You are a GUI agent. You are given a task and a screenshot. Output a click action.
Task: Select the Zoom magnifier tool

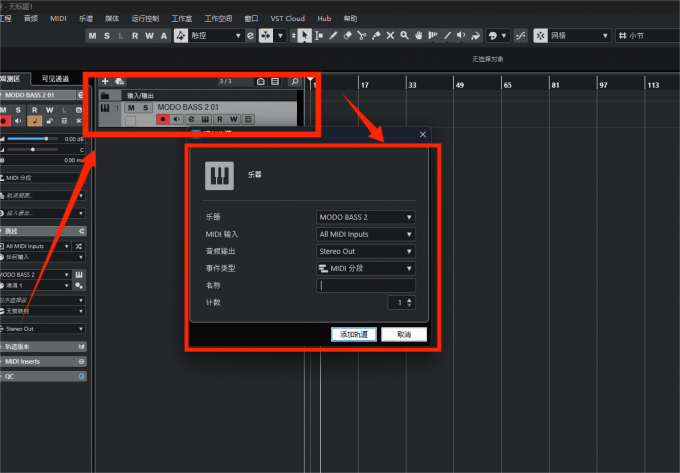tap(405, 36)
